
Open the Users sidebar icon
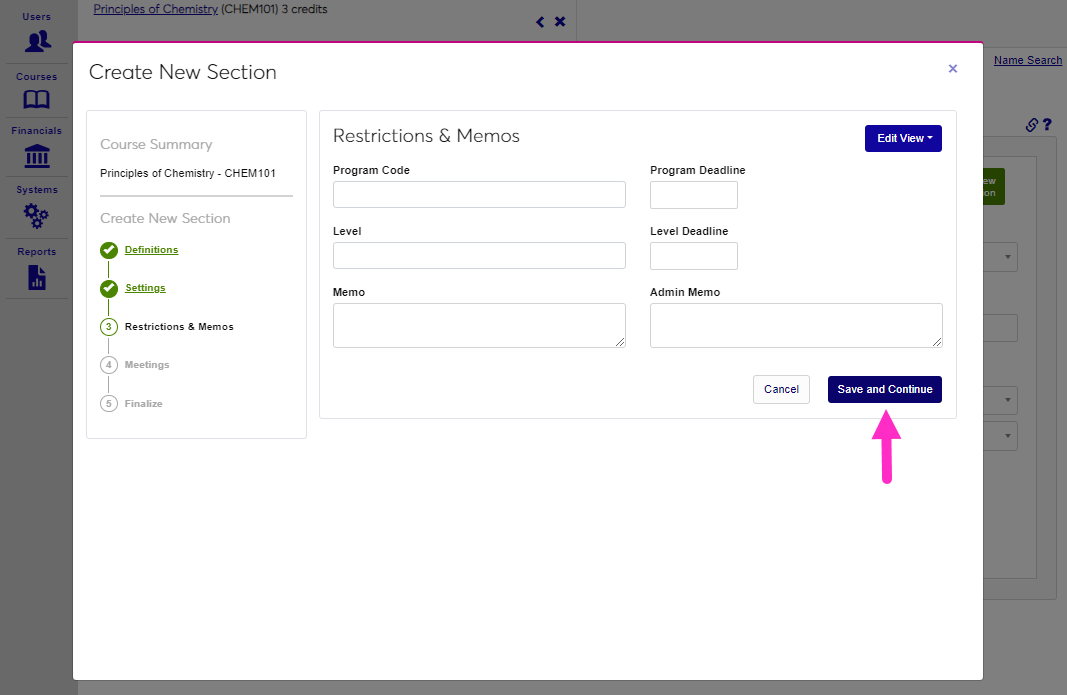(x=37, y=41)
